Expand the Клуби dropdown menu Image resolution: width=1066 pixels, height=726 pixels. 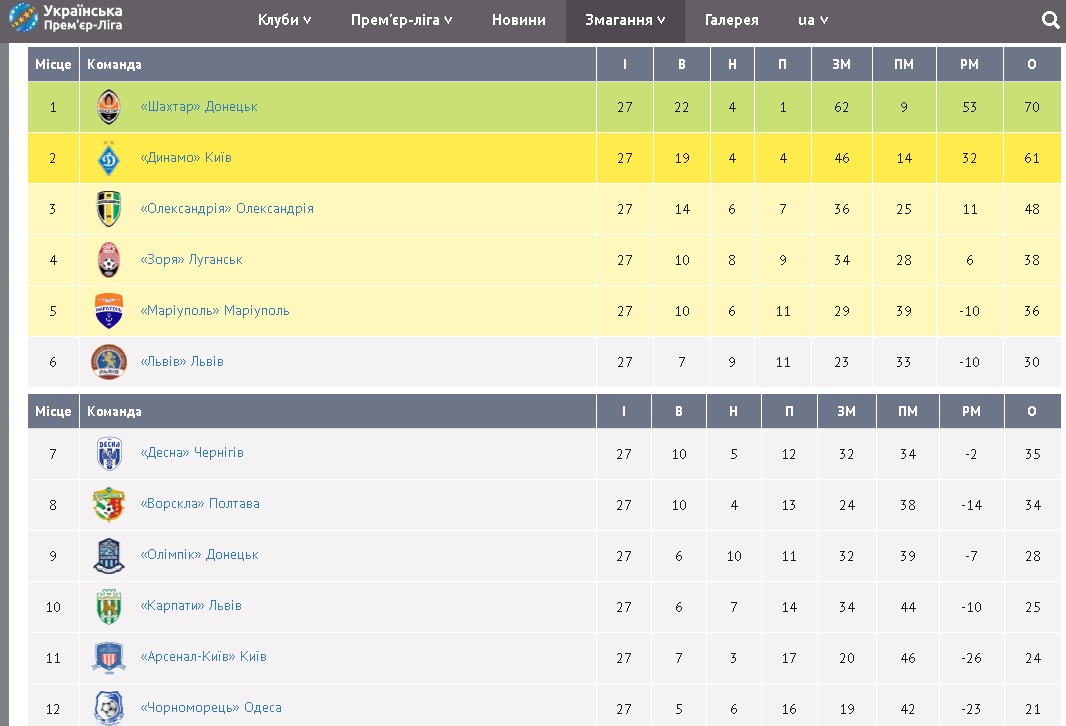[285, 20]
